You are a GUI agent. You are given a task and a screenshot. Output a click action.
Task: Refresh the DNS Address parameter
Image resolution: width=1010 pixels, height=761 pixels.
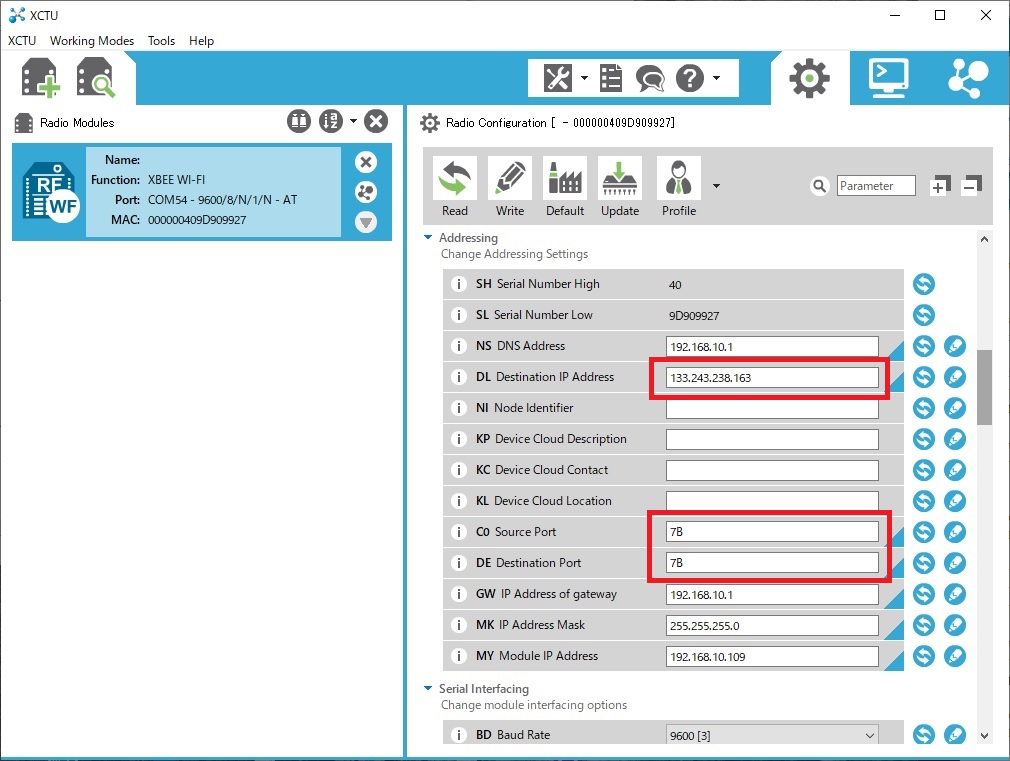click(x=924, y=346)
